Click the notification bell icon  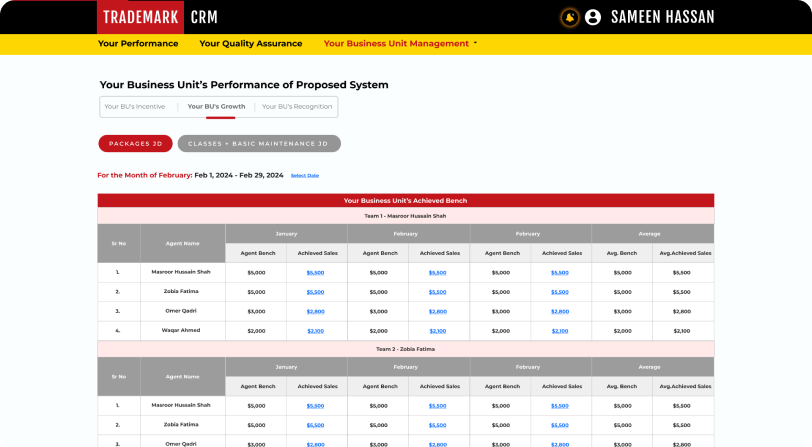coord(571,17)
